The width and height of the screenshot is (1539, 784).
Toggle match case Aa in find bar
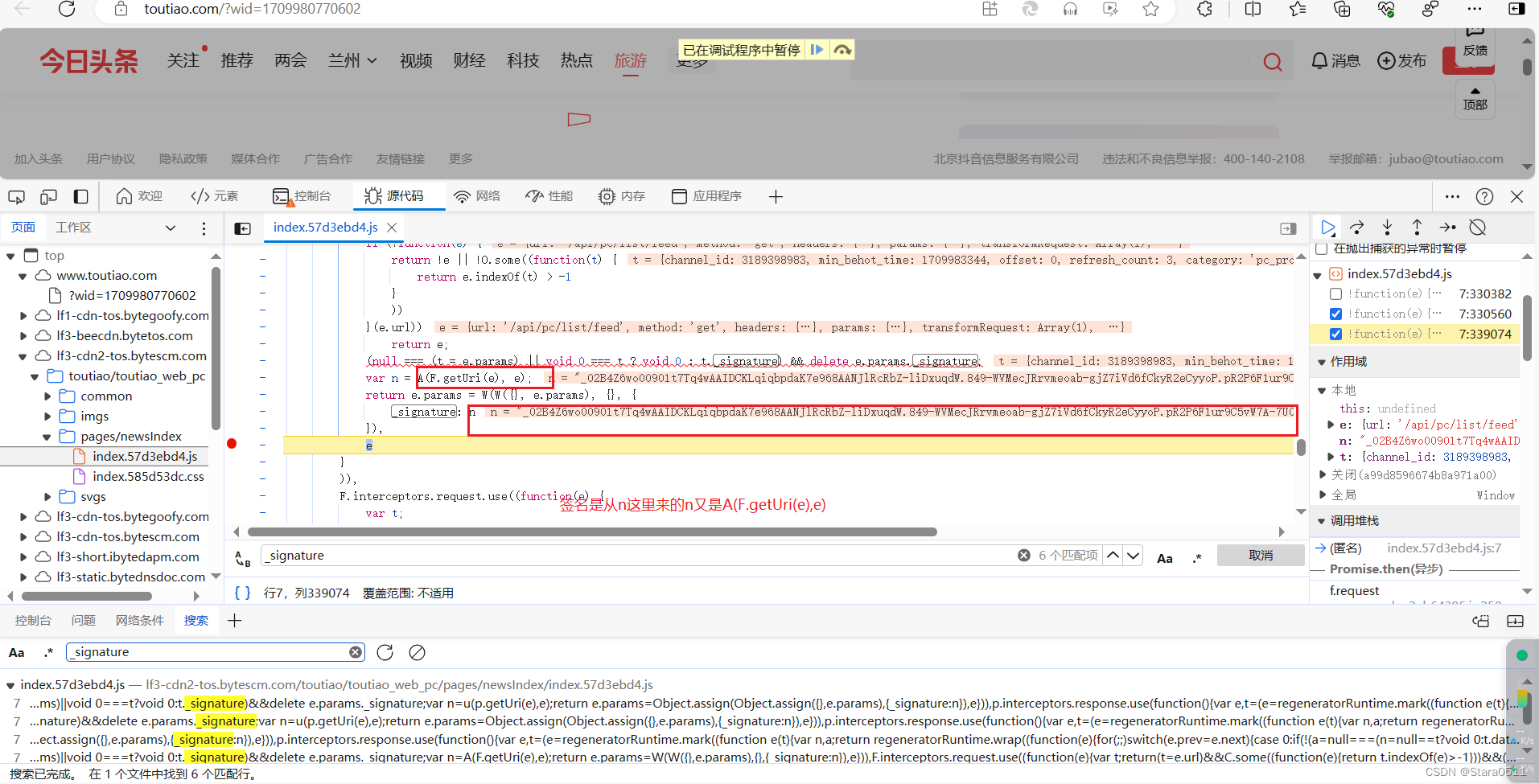point(1164,558)
